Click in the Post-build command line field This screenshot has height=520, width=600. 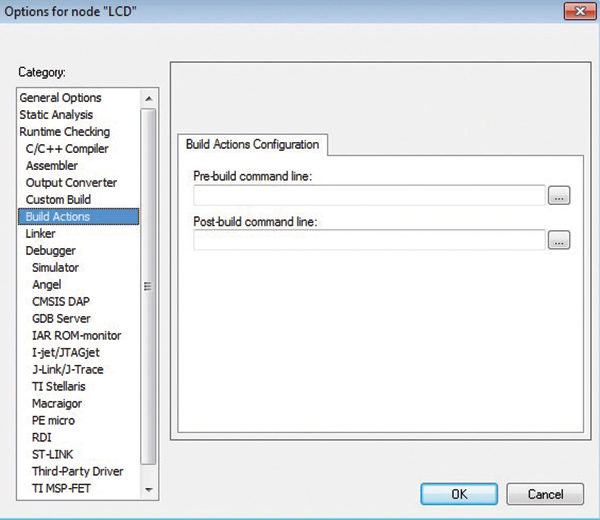tap(369, 240)
